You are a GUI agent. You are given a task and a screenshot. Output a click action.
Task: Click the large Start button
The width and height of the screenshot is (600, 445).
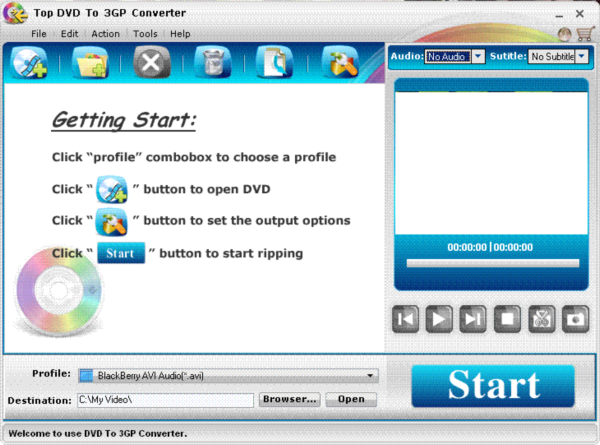(x=493, y=386)
